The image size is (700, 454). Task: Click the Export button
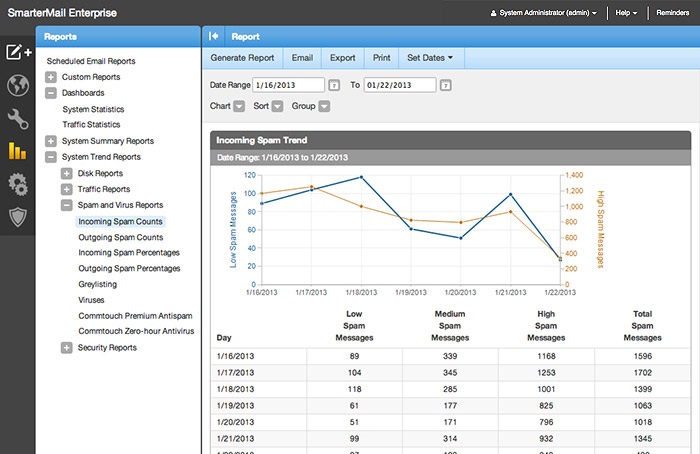point(342,58)
